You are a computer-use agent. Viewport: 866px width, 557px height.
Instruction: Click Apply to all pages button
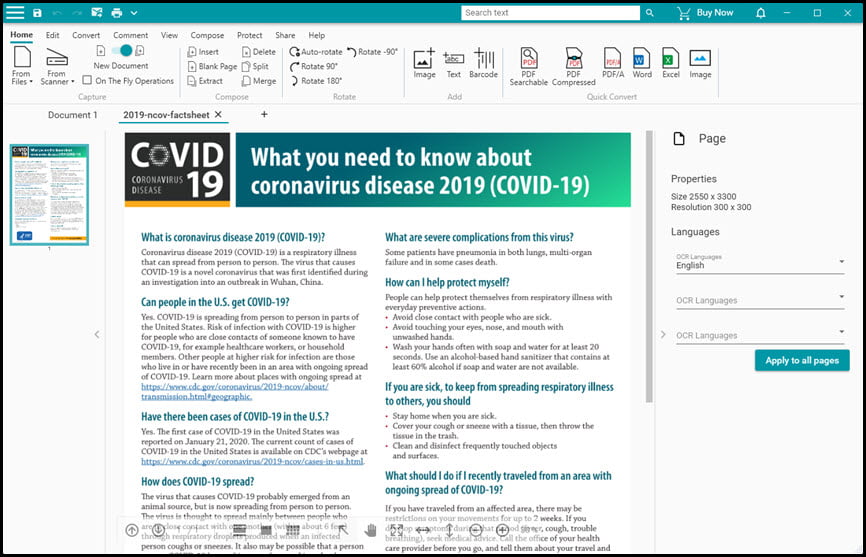(802, 360)
